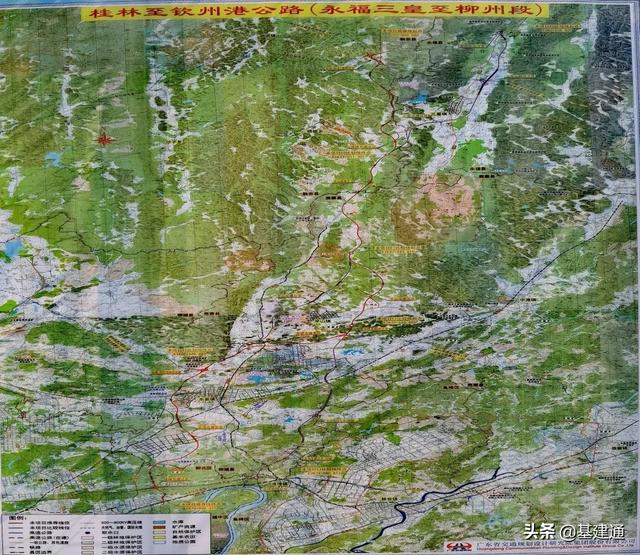Click the blue 水库 legend color swatch
Image resolution: width=640 pixels, height=555 pixels.
159,522
